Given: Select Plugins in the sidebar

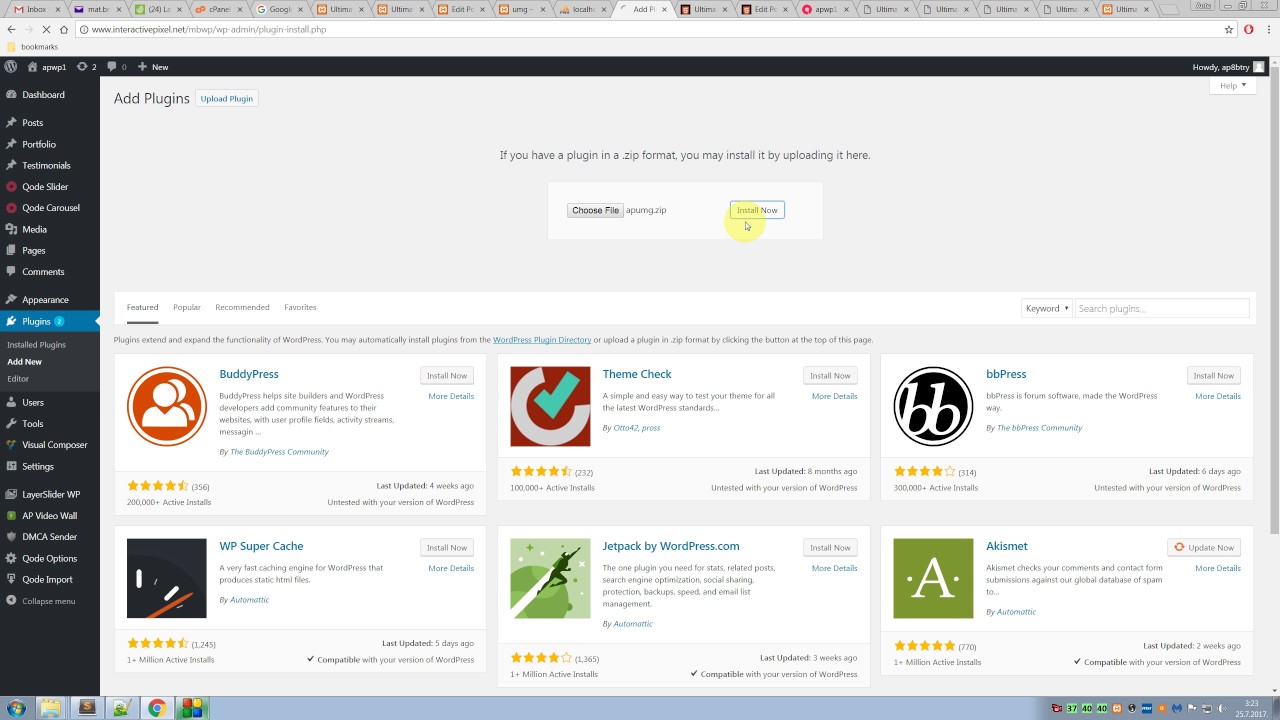Looking at the screenshot, I should [50, 321].
